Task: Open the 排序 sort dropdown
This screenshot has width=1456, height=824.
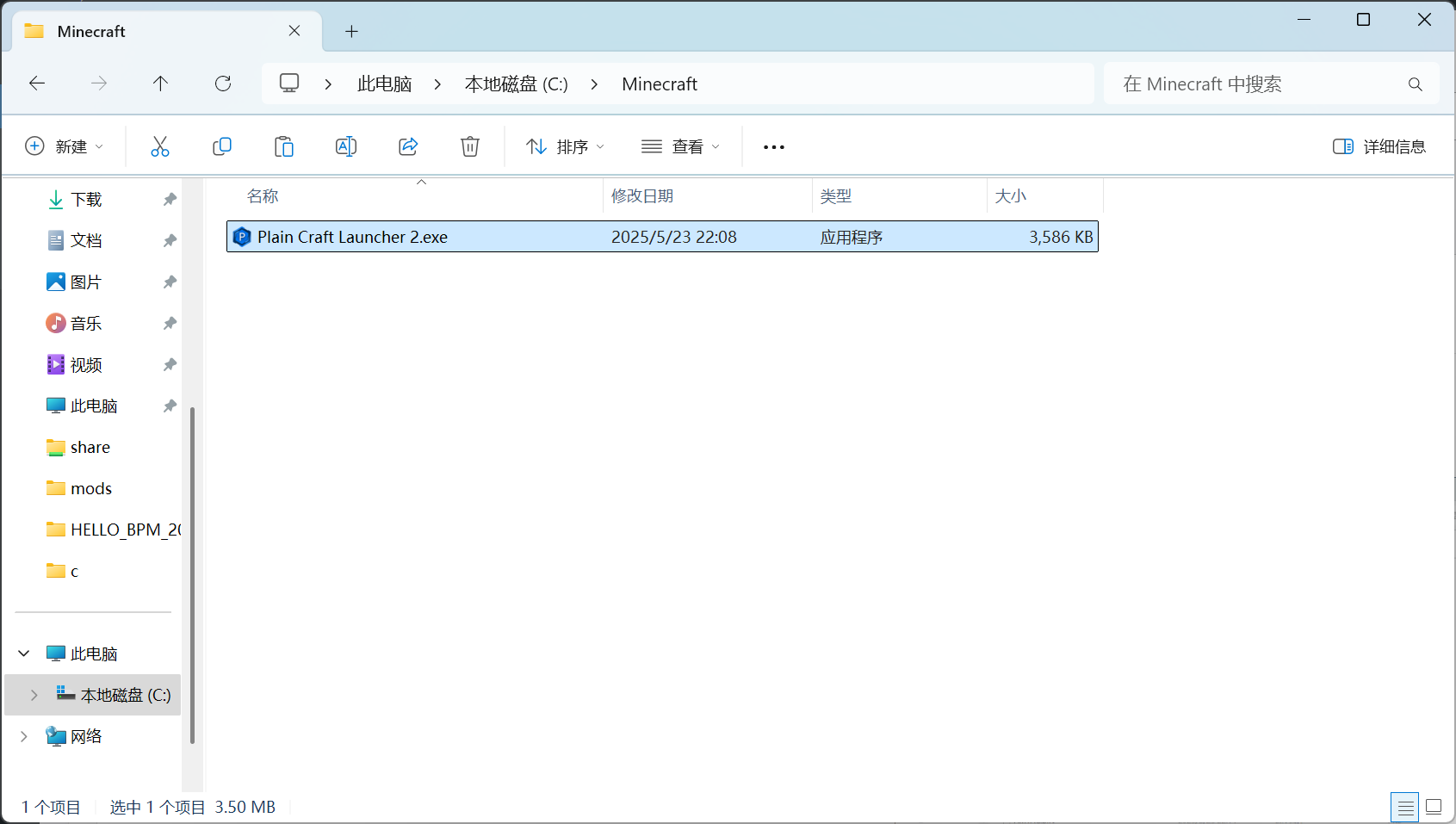Action: click(x=566, y=146)
